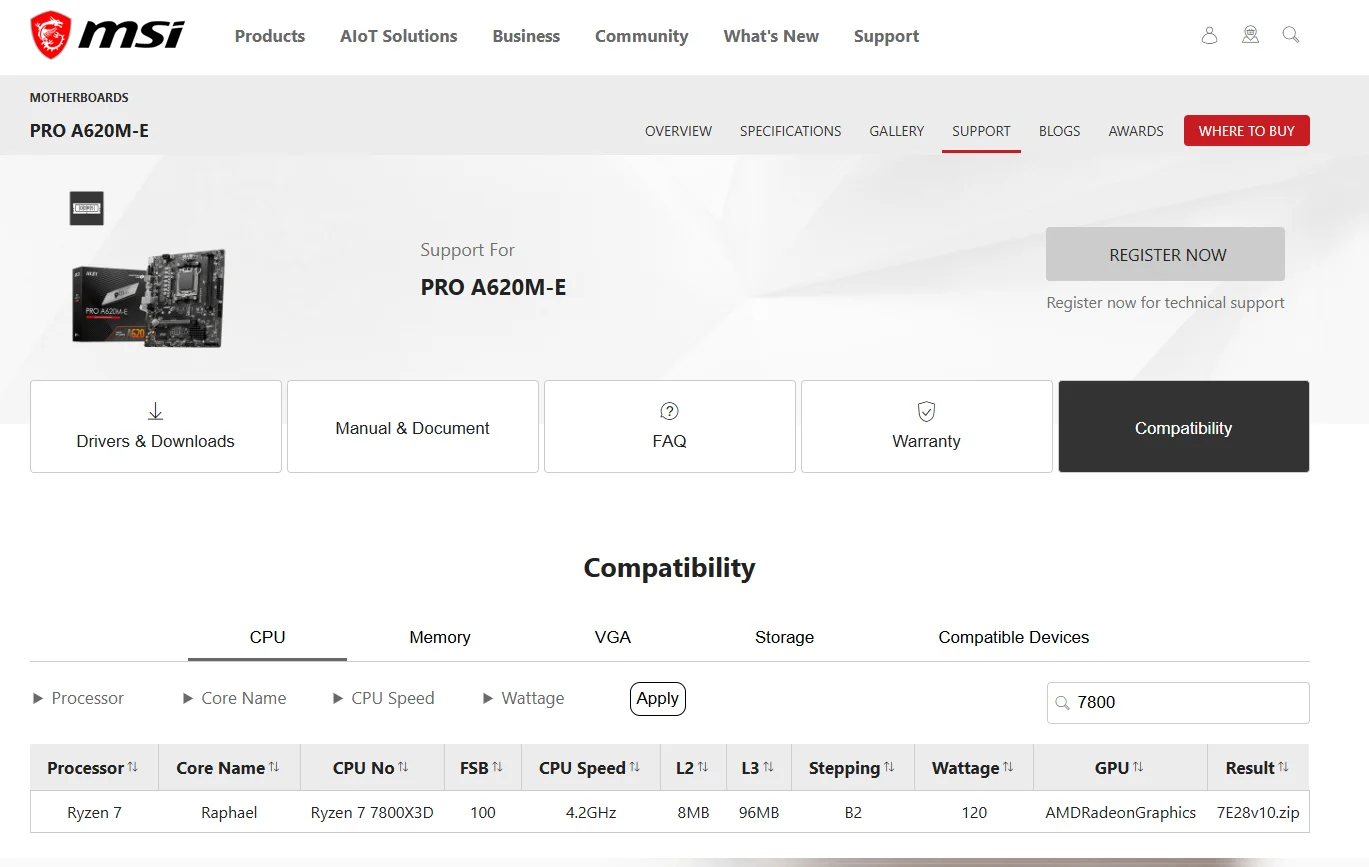The width and height of the screenshot is (1369, 867).
Task: Expand the Core Name filter
Action: point(234,698)
